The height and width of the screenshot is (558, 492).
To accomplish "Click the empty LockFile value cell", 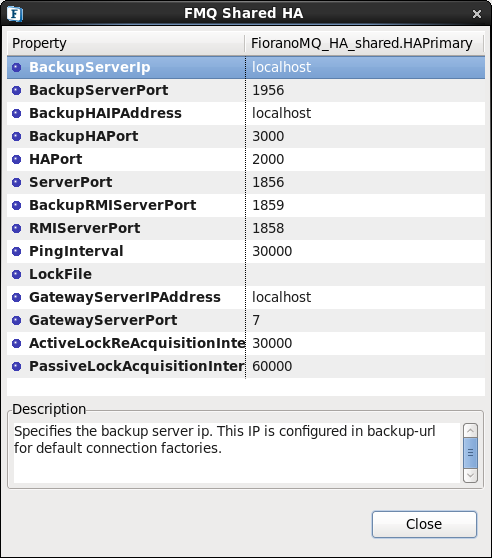I will coord(365,274).
